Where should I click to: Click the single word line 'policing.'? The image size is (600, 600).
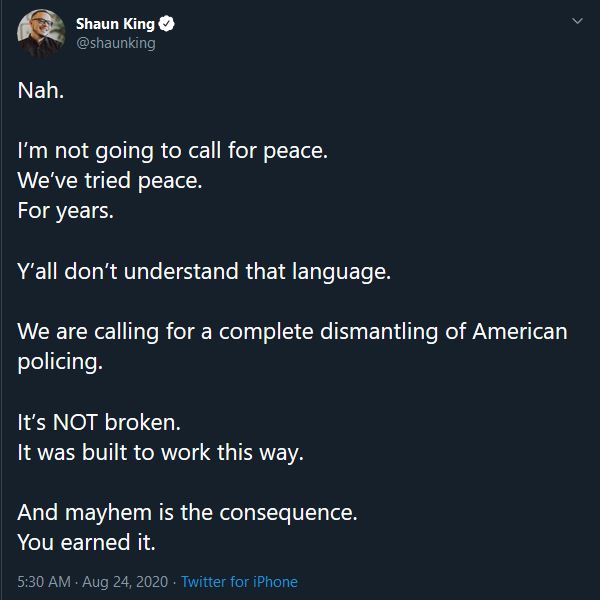pyautogui.click(x=60, y=362)
